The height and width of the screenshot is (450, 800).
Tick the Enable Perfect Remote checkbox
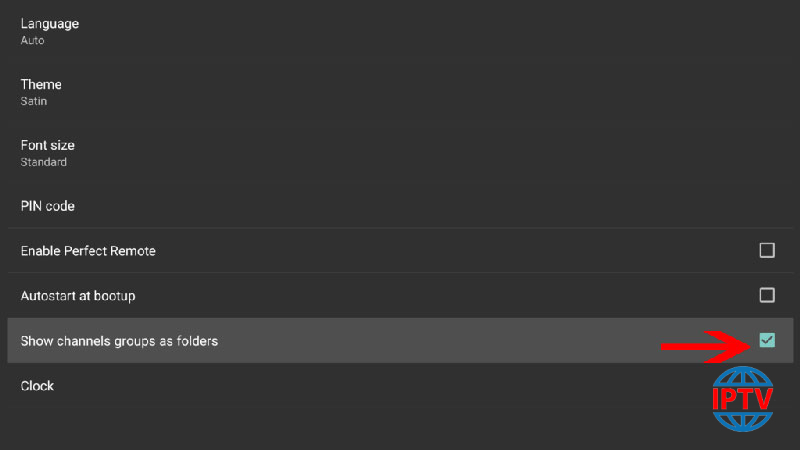767,251
